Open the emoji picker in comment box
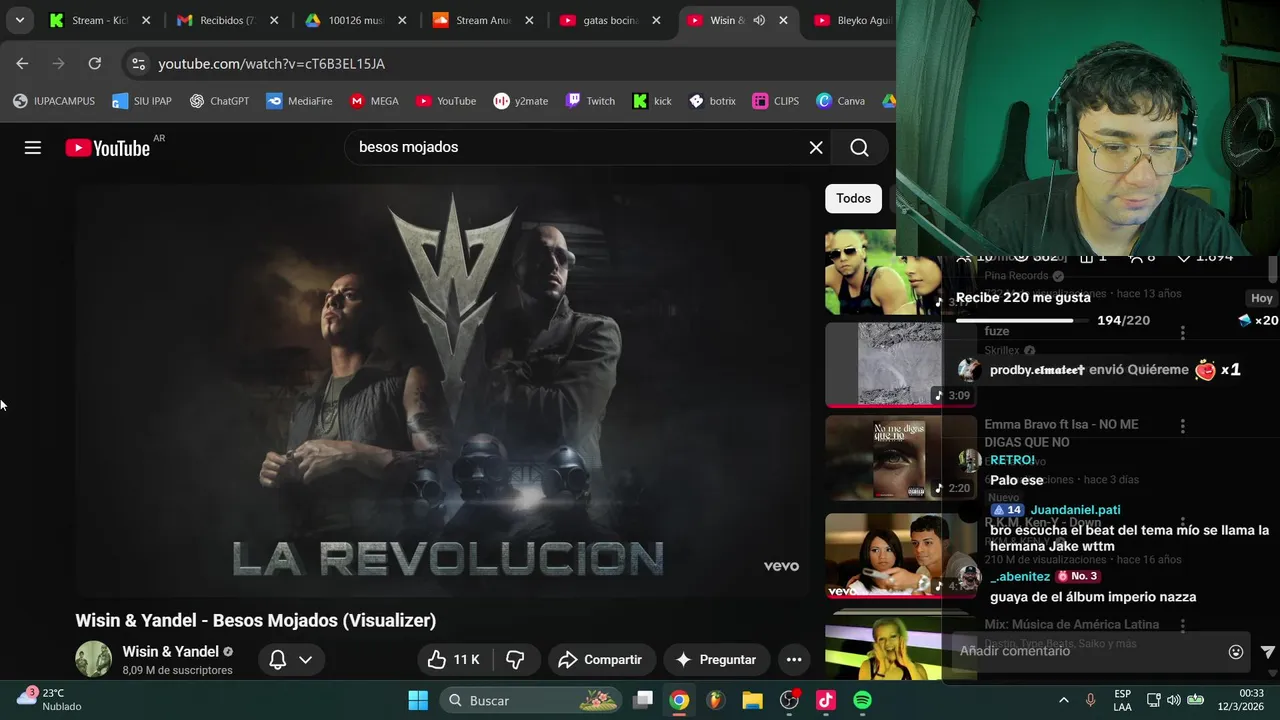The image size is (1280, 720). pos(1236,651)
